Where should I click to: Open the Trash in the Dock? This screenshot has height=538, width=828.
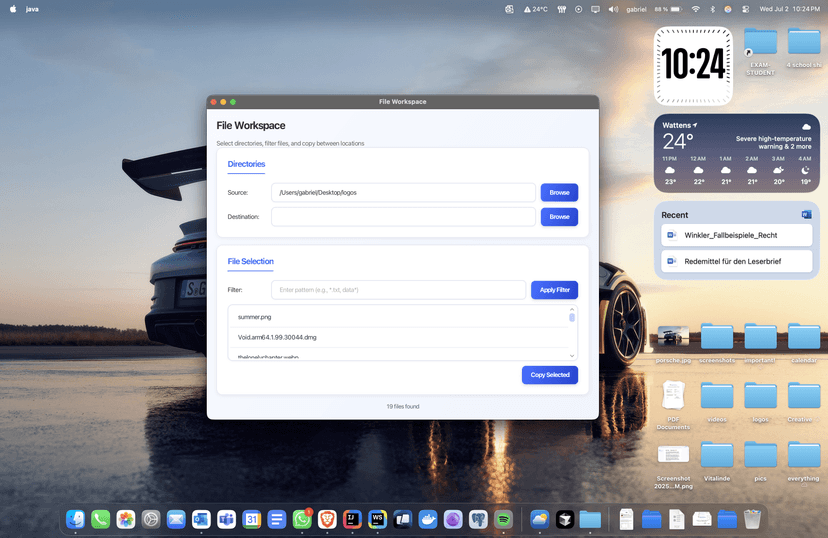coord(752,519)
